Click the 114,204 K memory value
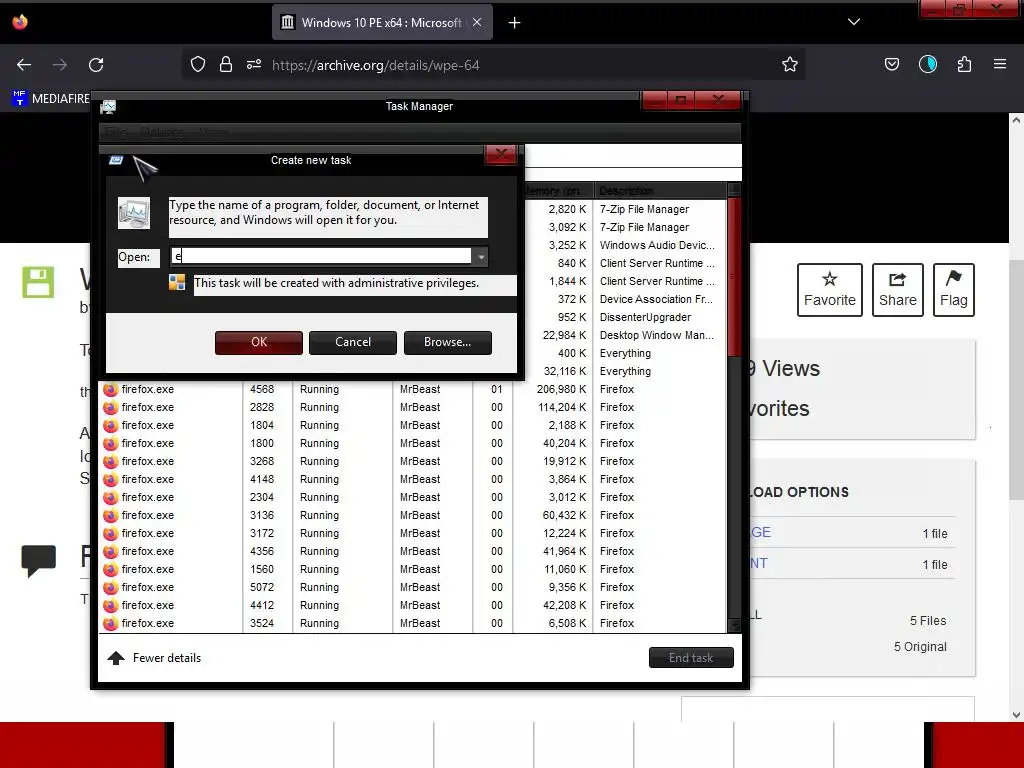 click(562, 408)
